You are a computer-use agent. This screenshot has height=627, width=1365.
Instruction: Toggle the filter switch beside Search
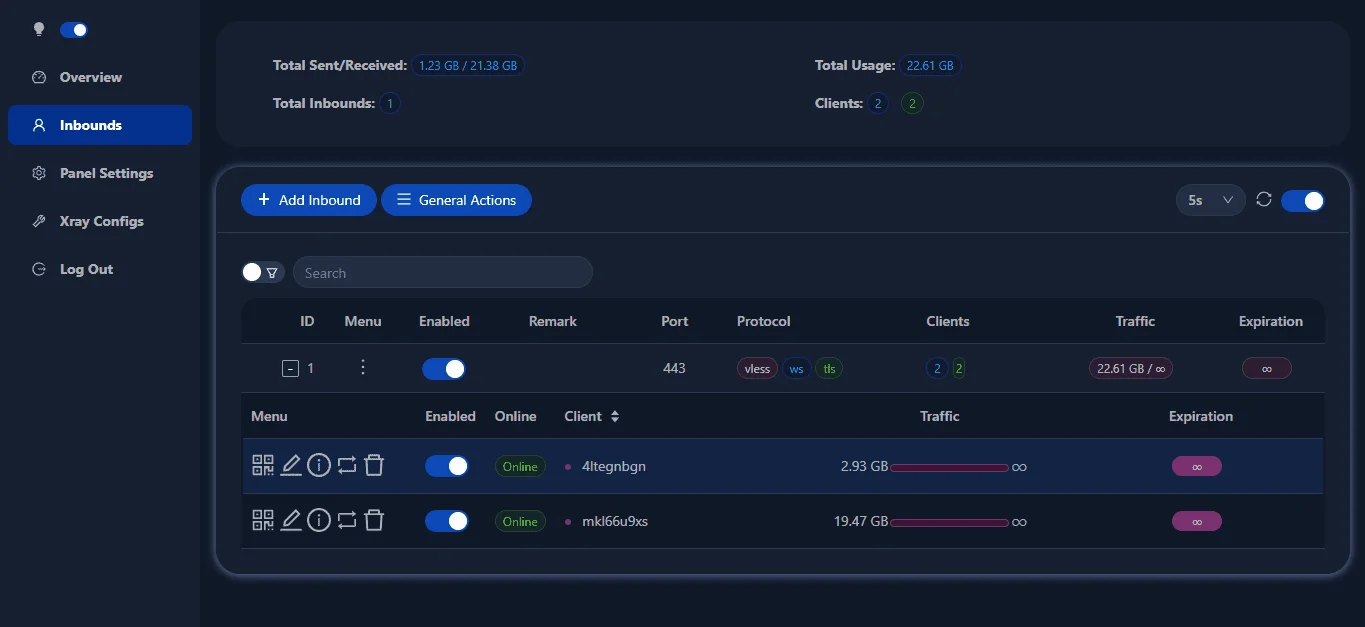(263, 272)
